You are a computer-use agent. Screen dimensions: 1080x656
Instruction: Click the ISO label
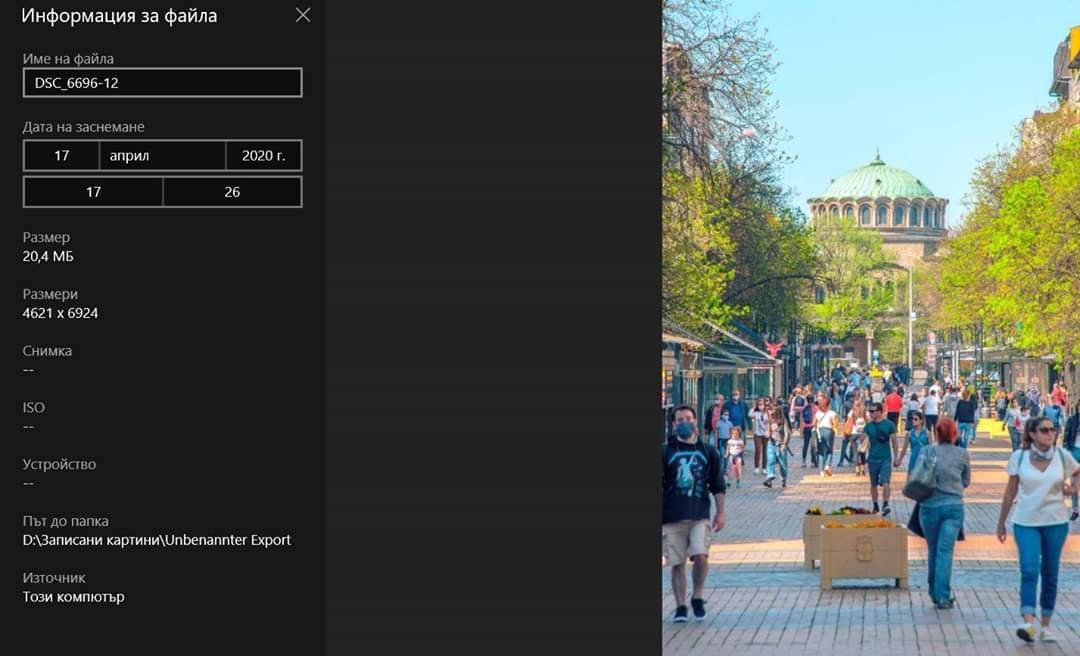34,407
